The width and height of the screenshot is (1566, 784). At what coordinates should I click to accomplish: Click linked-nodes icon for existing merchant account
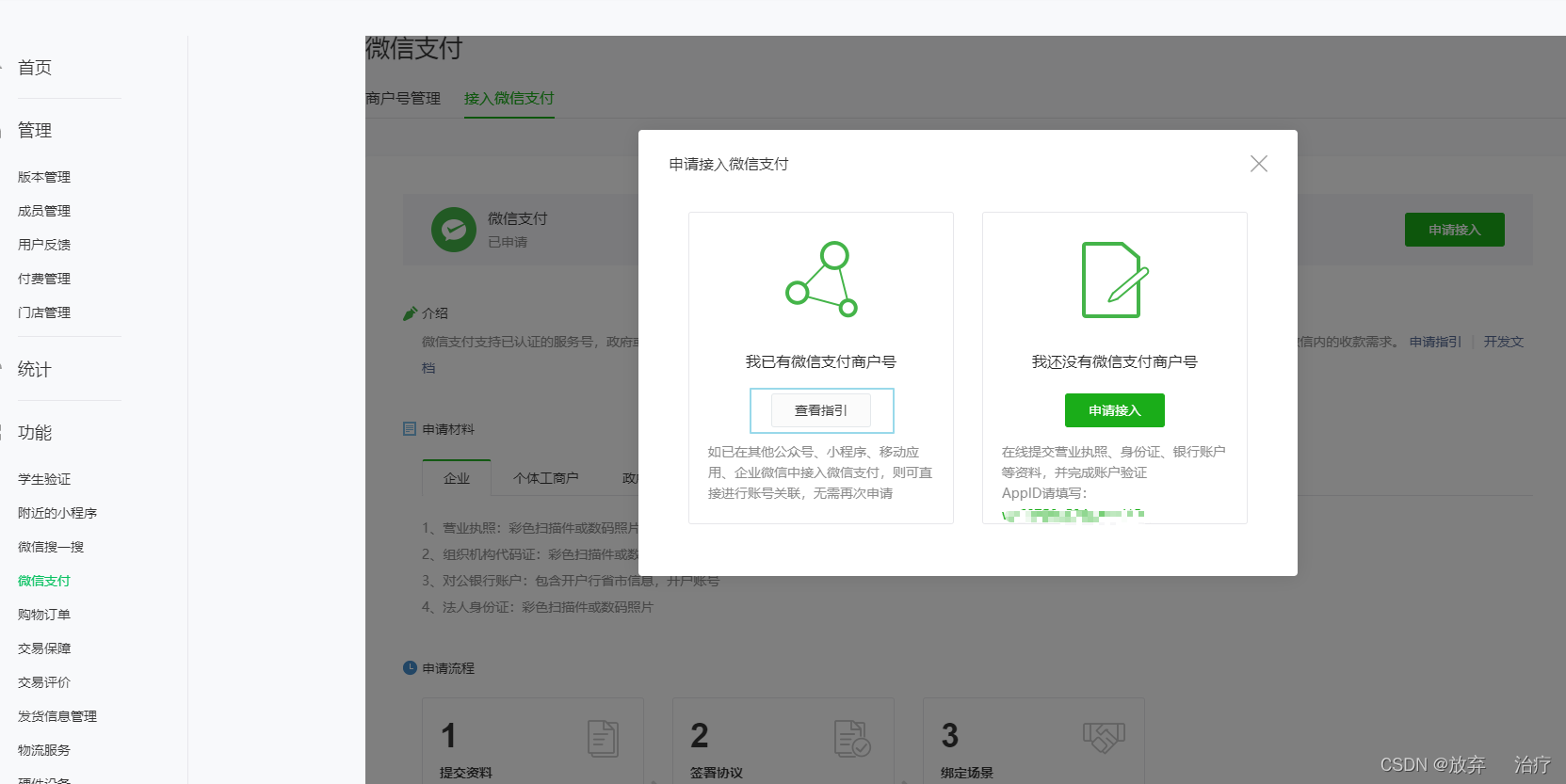click(822, 280)
